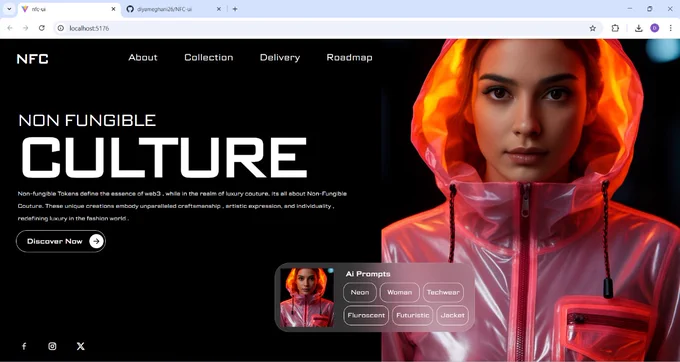Image resolution: width=680 pixels, height=362 pixels.
Task: Click the arrow circle in Discover Now
Action: [x=96, y=241]
